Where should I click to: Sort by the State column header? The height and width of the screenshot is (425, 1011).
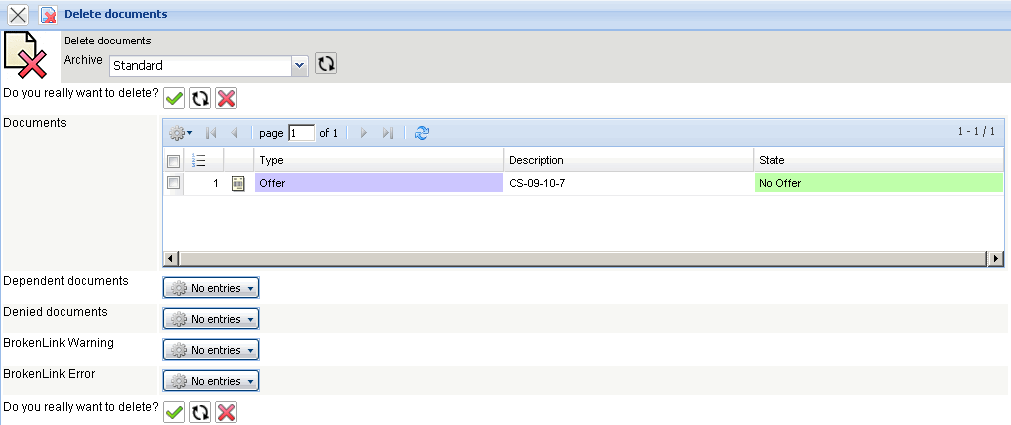pyautogui.click(x=878, y=160)
